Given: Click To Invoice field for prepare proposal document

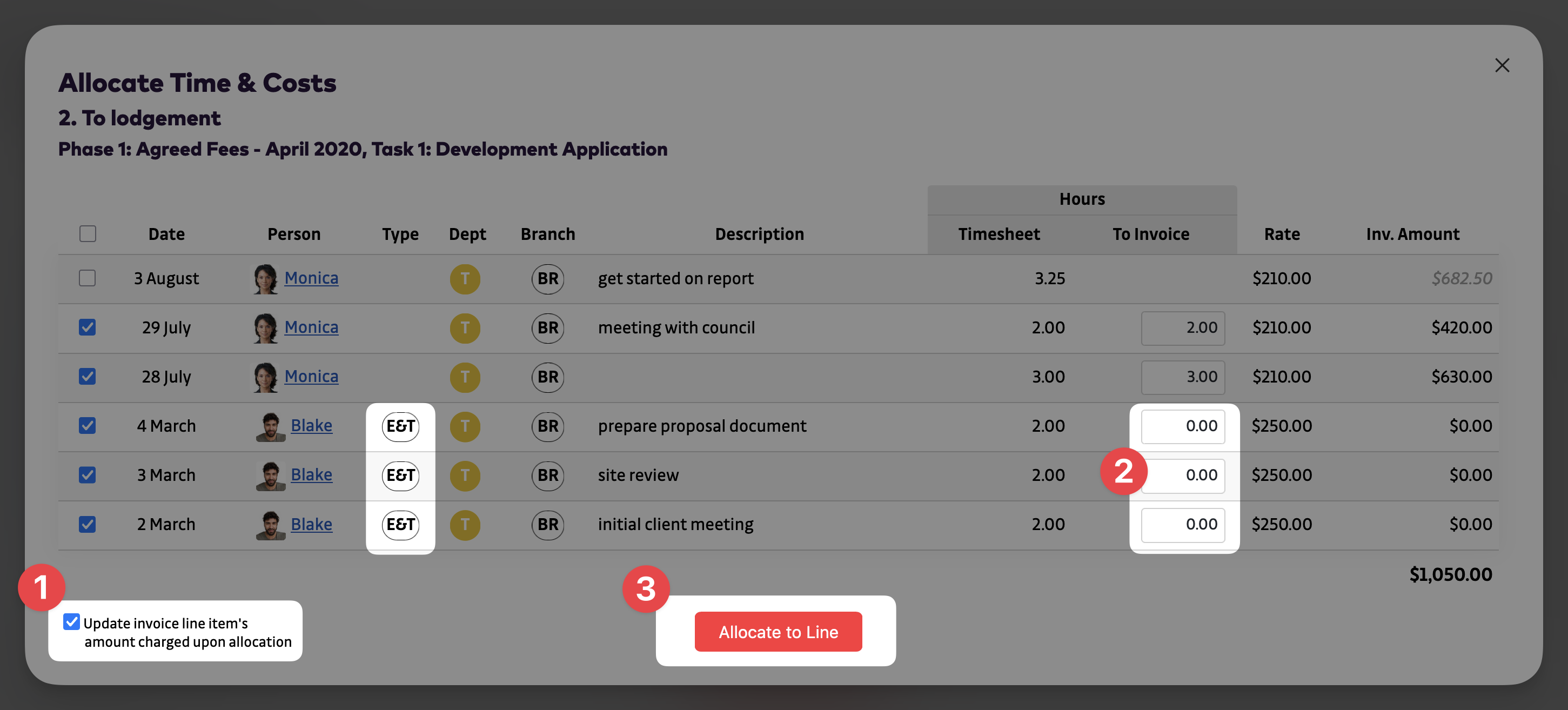Looking at the screenshot, I should (x=1182, y=426).
